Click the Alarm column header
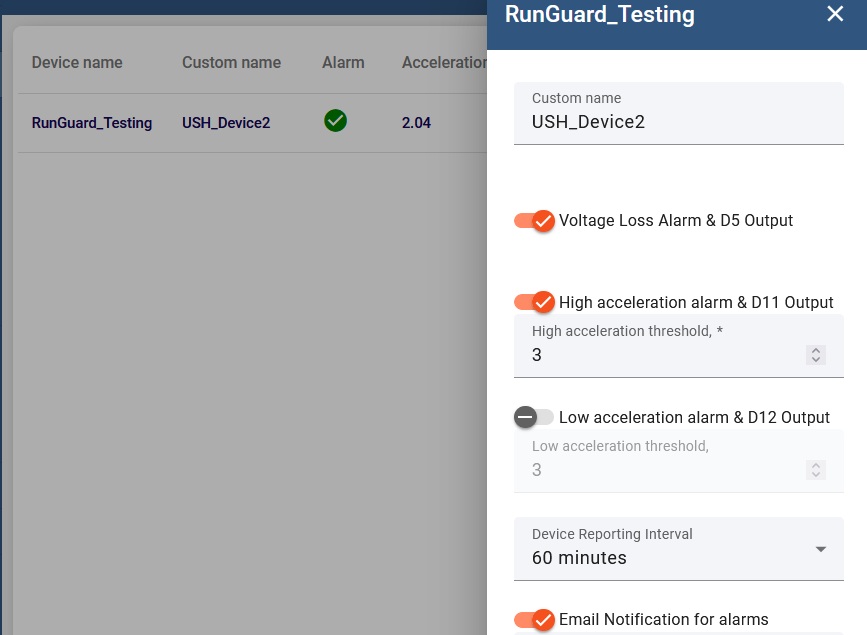This screenshot has height=635, width=867. coord(343,62)
